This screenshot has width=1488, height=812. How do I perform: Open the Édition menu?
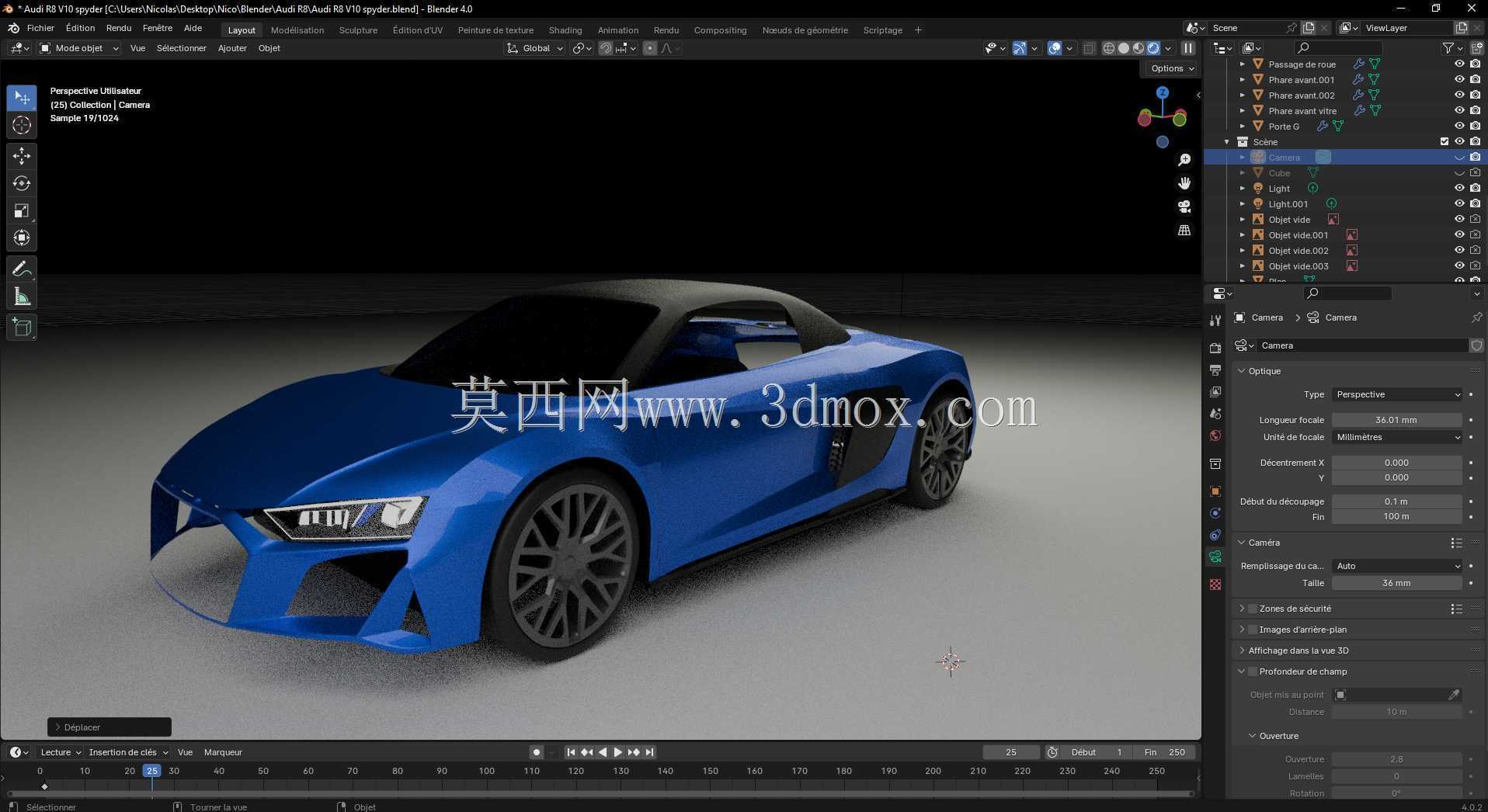80,28
